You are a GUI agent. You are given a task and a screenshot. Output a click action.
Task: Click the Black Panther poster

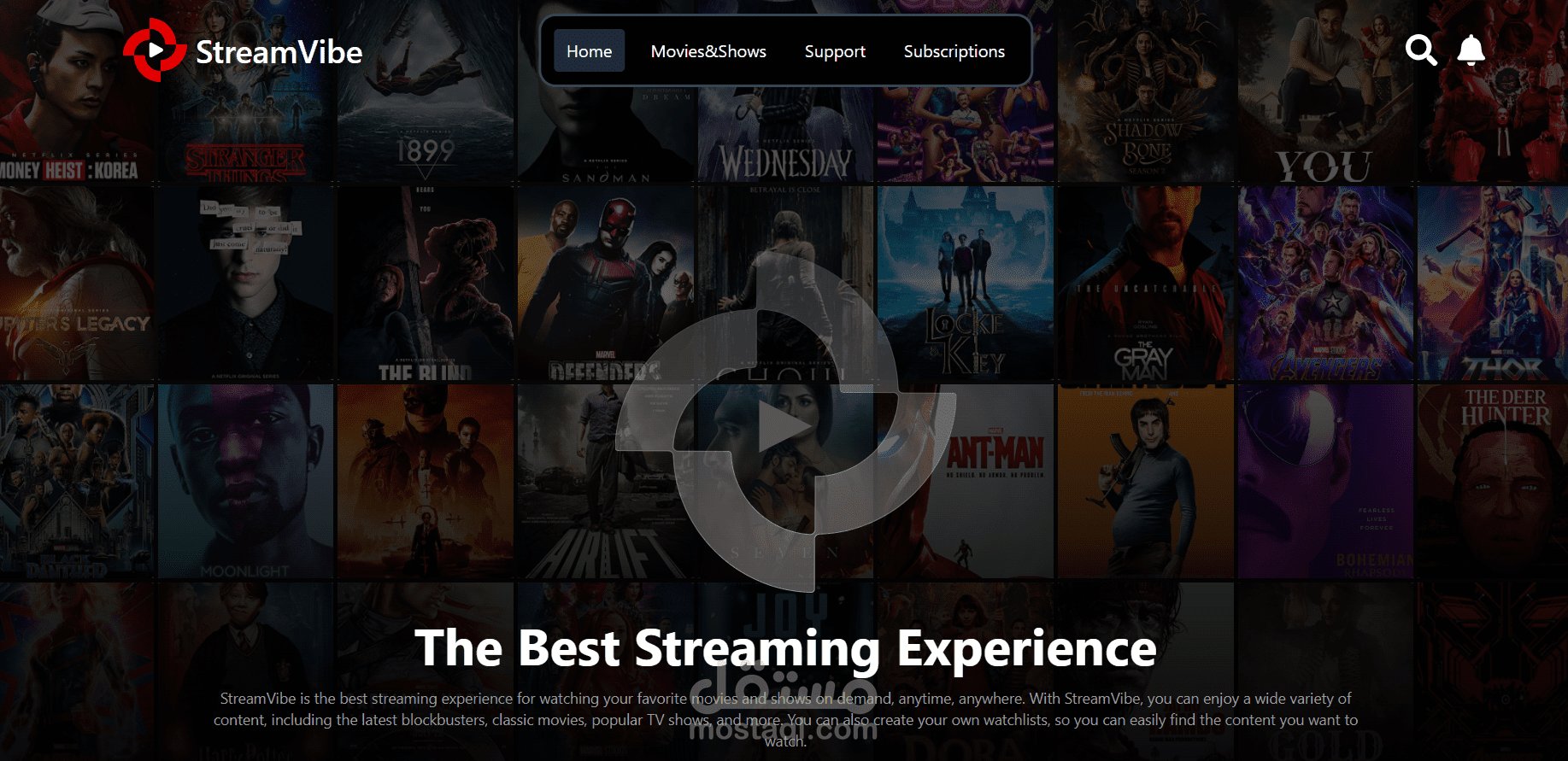pyautogui.click(x=77, y=481)
